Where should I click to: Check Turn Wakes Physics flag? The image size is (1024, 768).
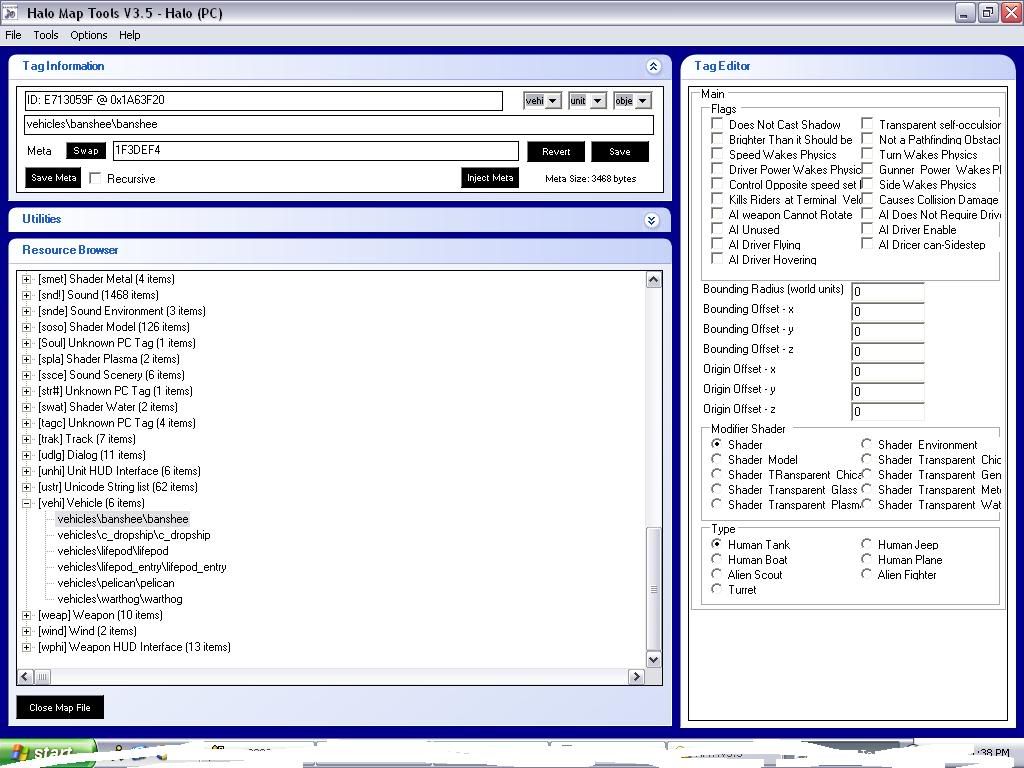click(x=867, y=154)
